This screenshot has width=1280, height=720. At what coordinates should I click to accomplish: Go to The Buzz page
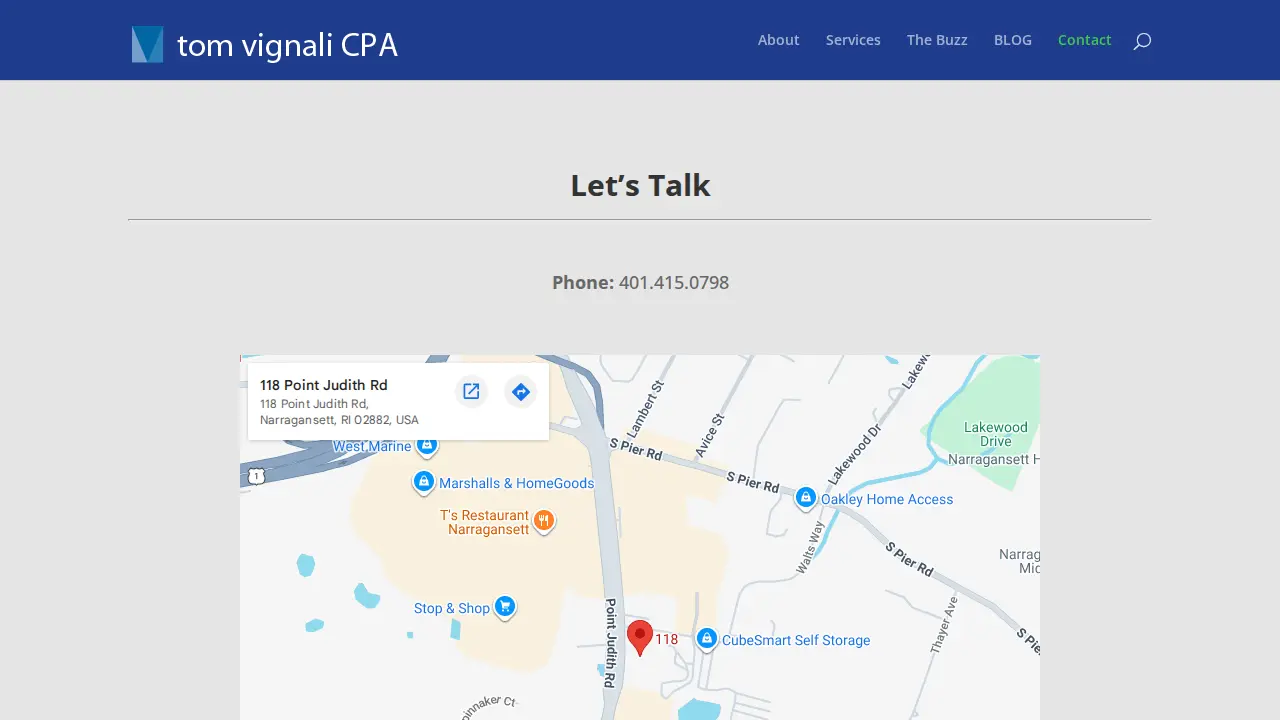point(937,40)
